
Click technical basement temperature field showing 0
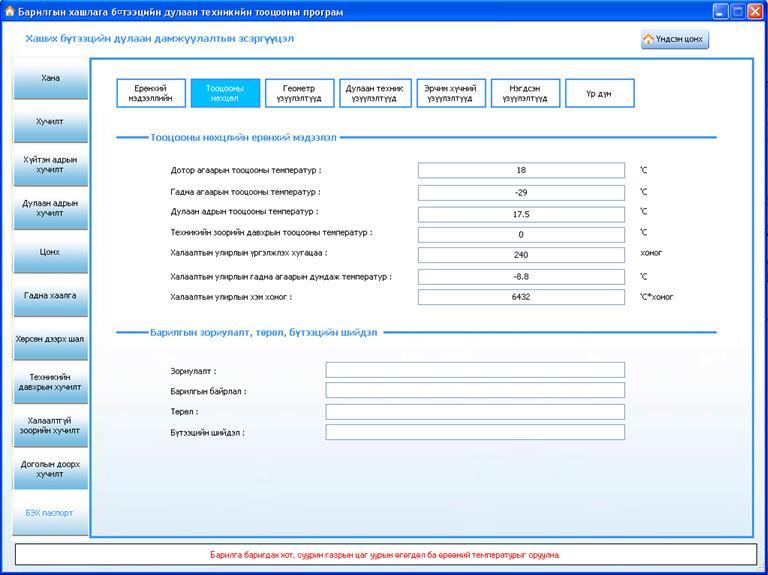(x=521, y=235)
